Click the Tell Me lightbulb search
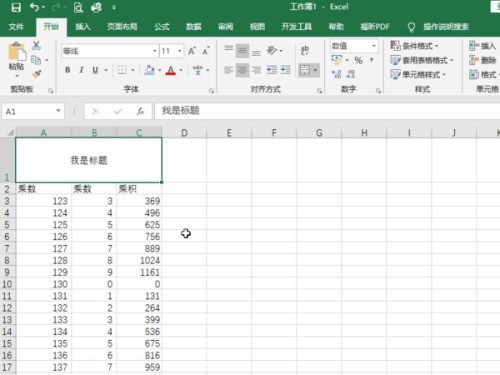The height and width of the screenshot is (375, 500). (x=411, y=27)
